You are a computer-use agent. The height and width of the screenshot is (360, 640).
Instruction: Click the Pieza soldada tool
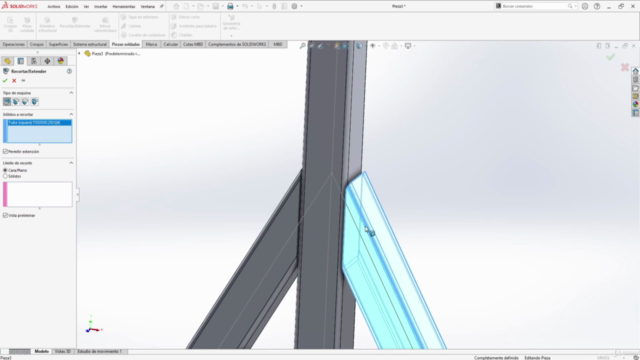coord(27,25)
